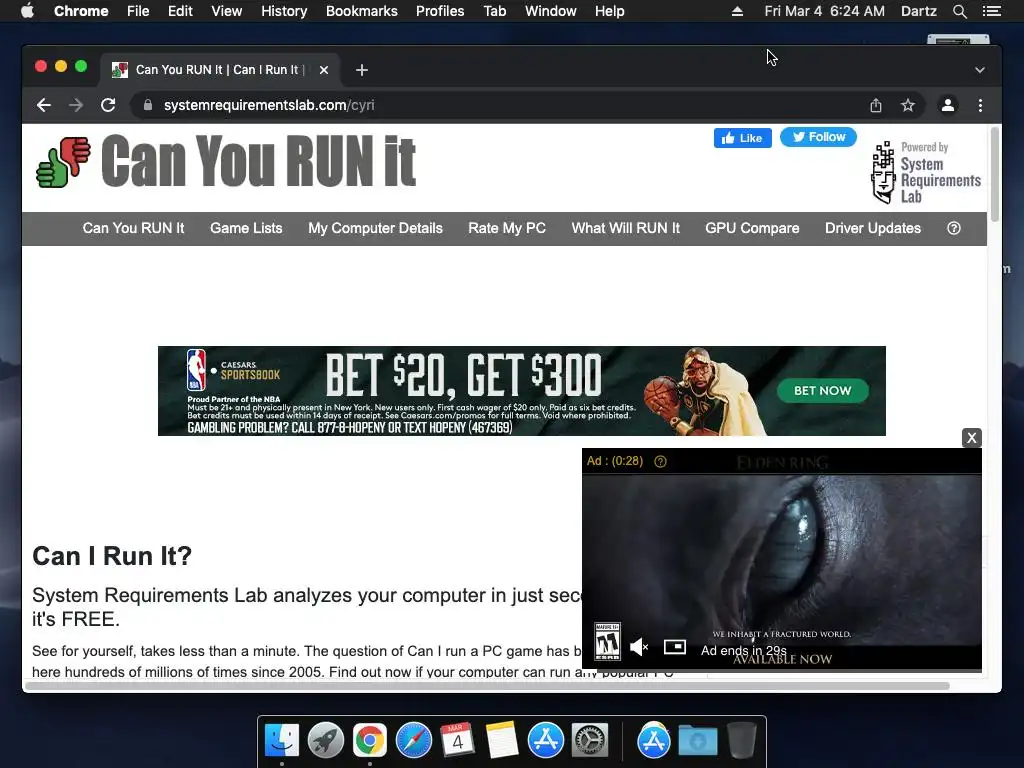Screen dimensions: 1024x768
Task: Reload the Can You RUN It page
Action: [x=108, y=105]
